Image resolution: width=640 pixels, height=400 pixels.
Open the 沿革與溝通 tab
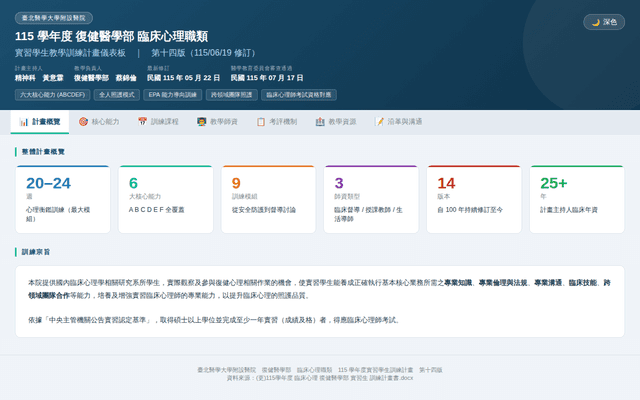pyautogui.click(x=398, y=122)
